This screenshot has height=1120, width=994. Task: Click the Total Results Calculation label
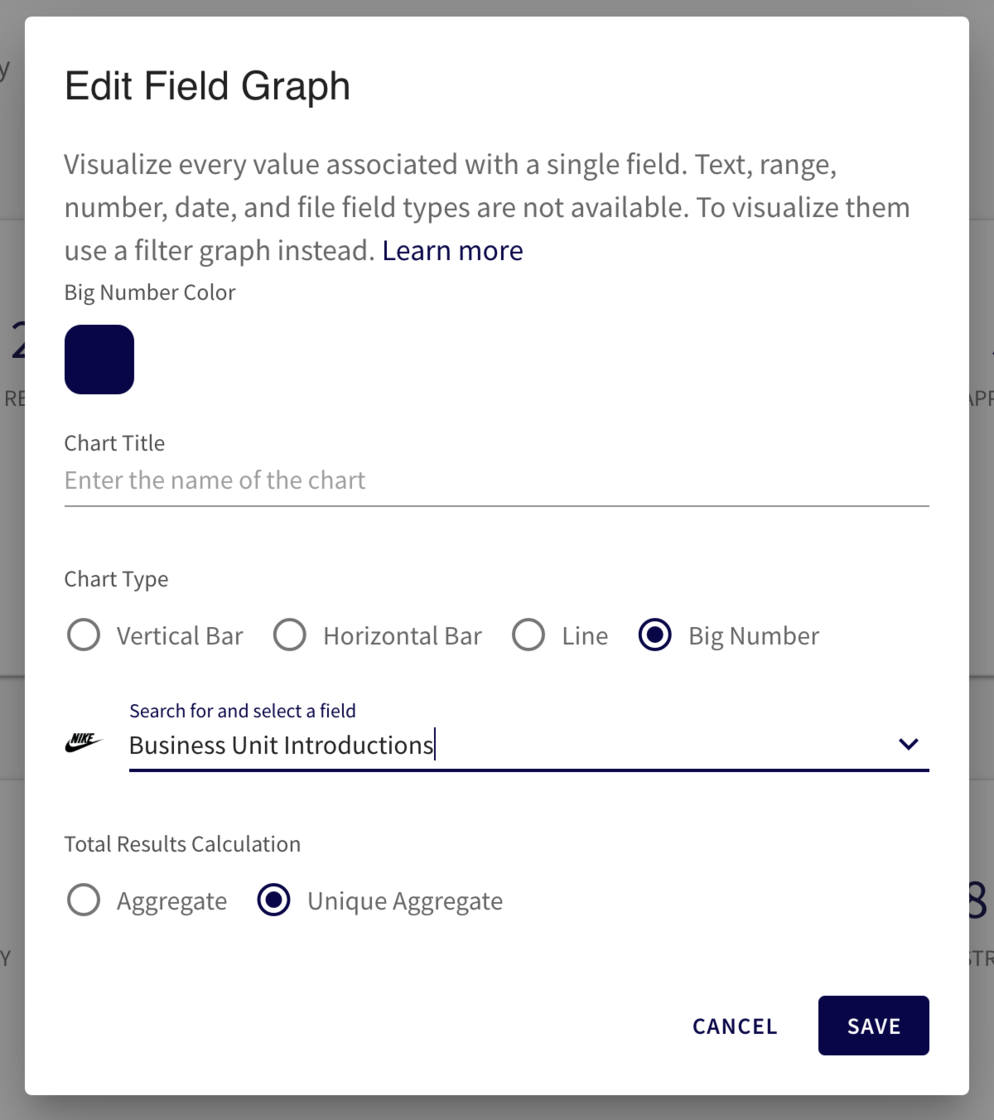pyautogui.click(x=182, y=844)
